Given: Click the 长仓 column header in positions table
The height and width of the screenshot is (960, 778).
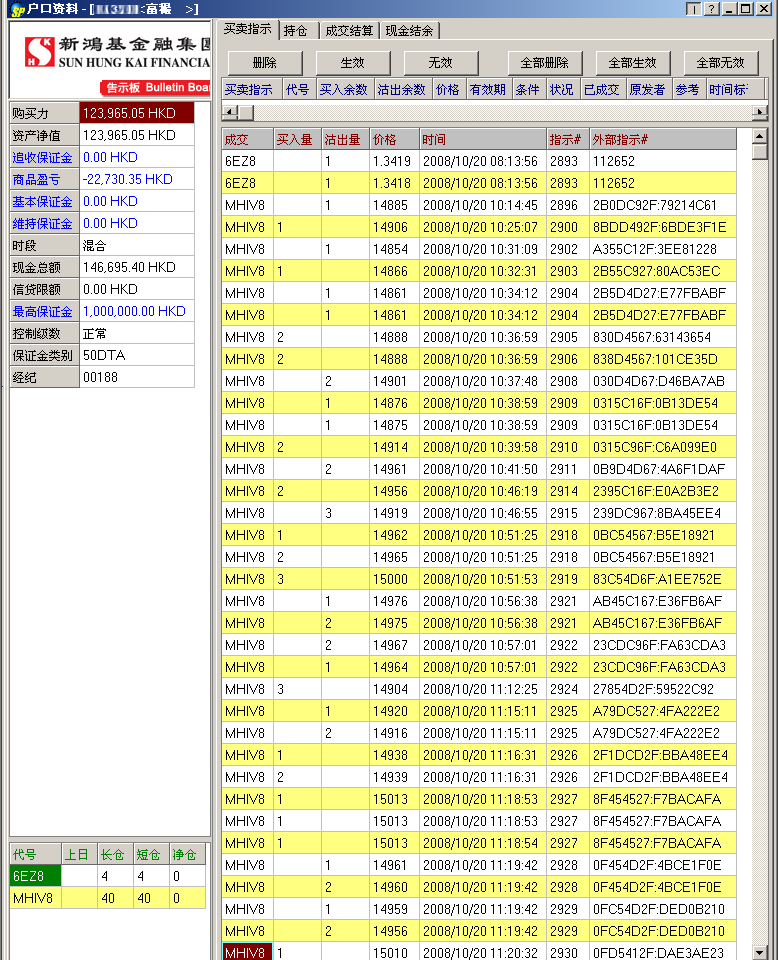Looking at the screenshot, I should coord(116,854).
